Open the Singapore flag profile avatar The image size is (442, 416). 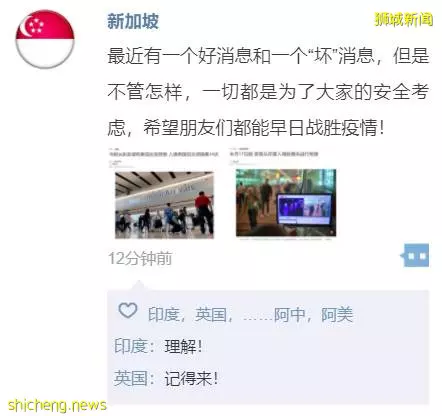pyautogui.click(x=45, y=39)
